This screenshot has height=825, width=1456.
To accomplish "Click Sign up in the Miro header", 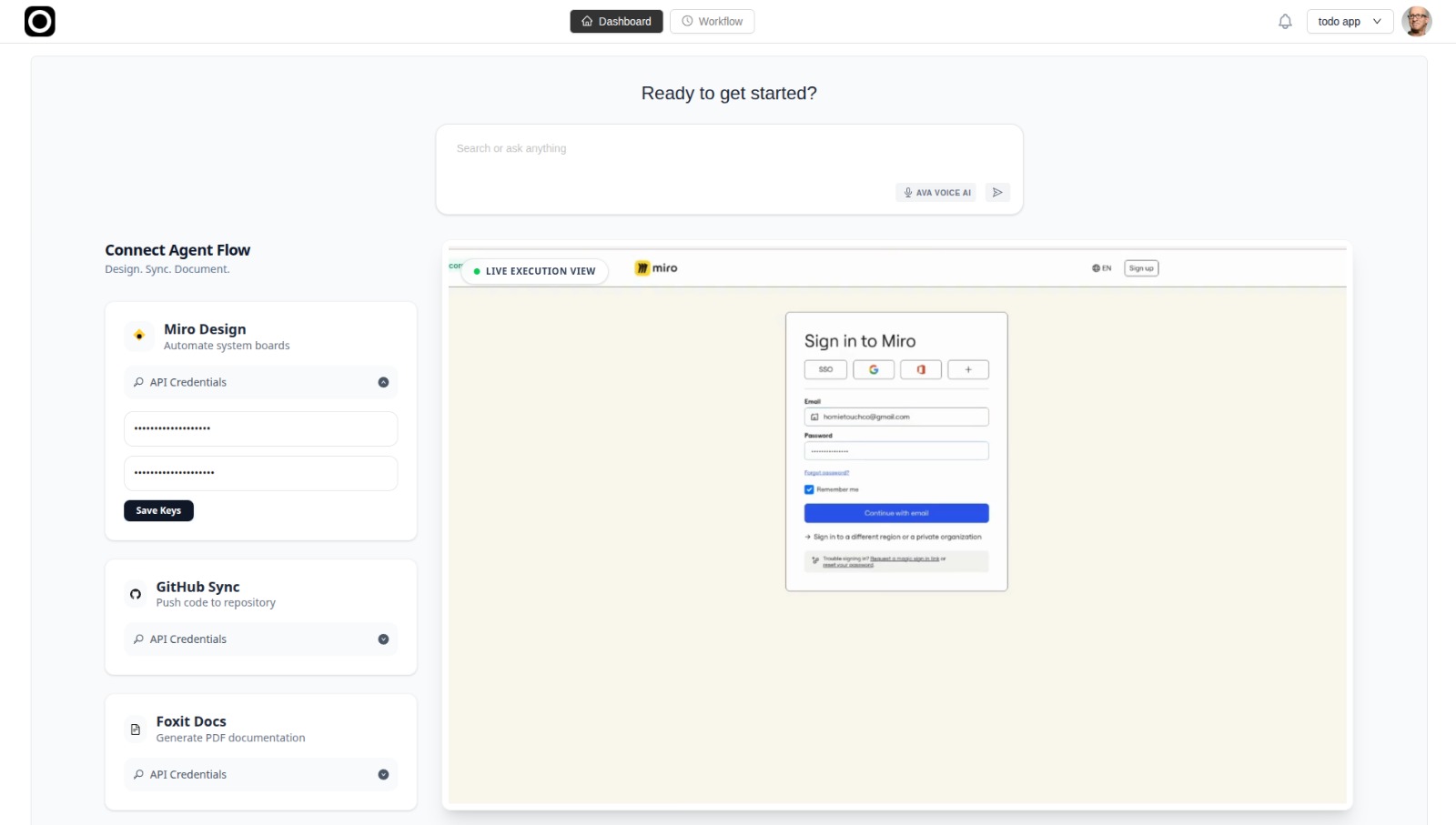I will click(1141, 268).
